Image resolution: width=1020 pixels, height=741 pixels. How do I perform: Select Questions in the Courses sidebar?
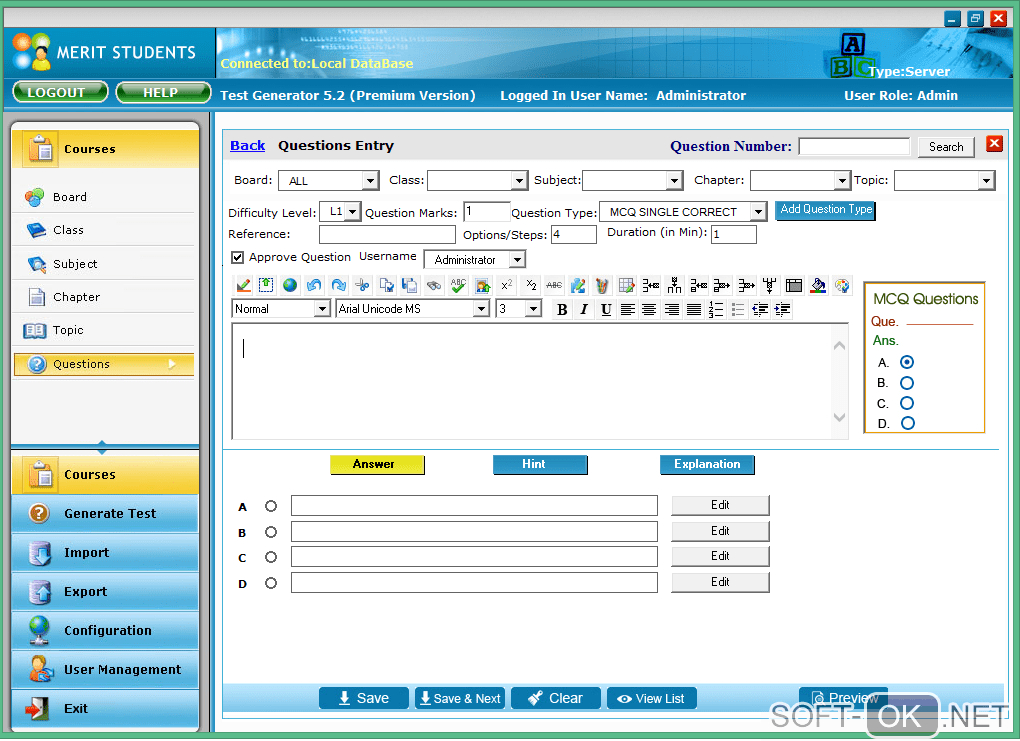click(x=104, y=364)
